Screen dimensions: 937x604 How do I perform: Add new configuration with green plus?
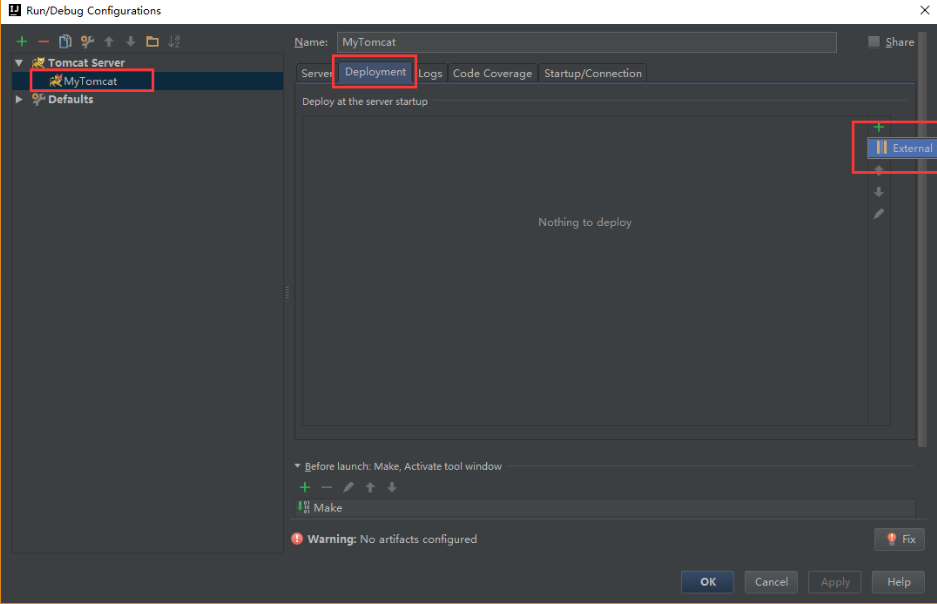pos(22,41)
